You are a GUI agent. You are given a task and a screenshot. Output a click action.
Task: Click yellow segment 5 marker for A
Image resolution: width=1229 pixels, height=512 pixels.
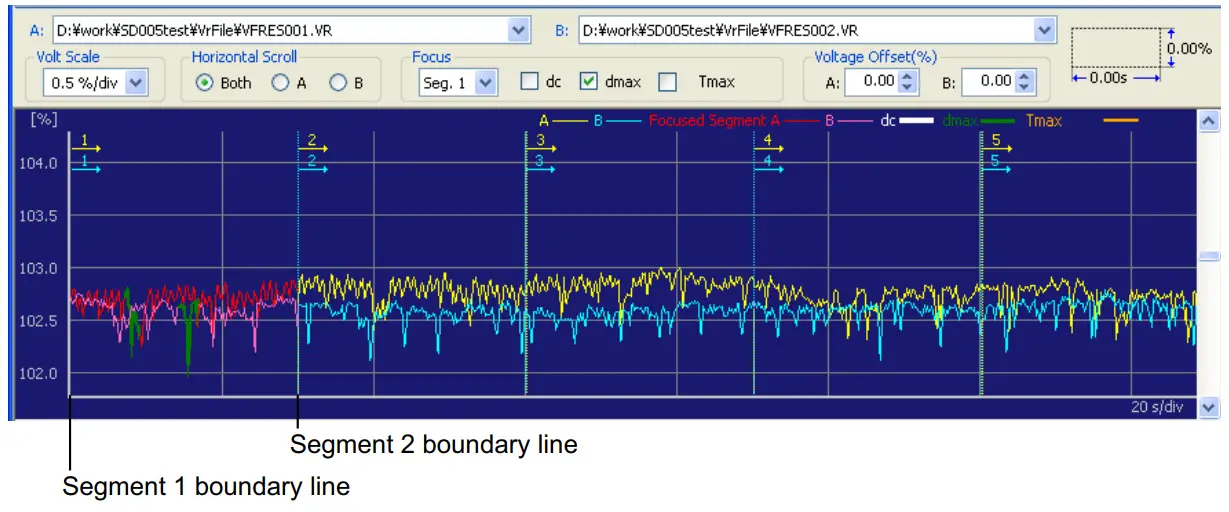[x=997, y=143]
